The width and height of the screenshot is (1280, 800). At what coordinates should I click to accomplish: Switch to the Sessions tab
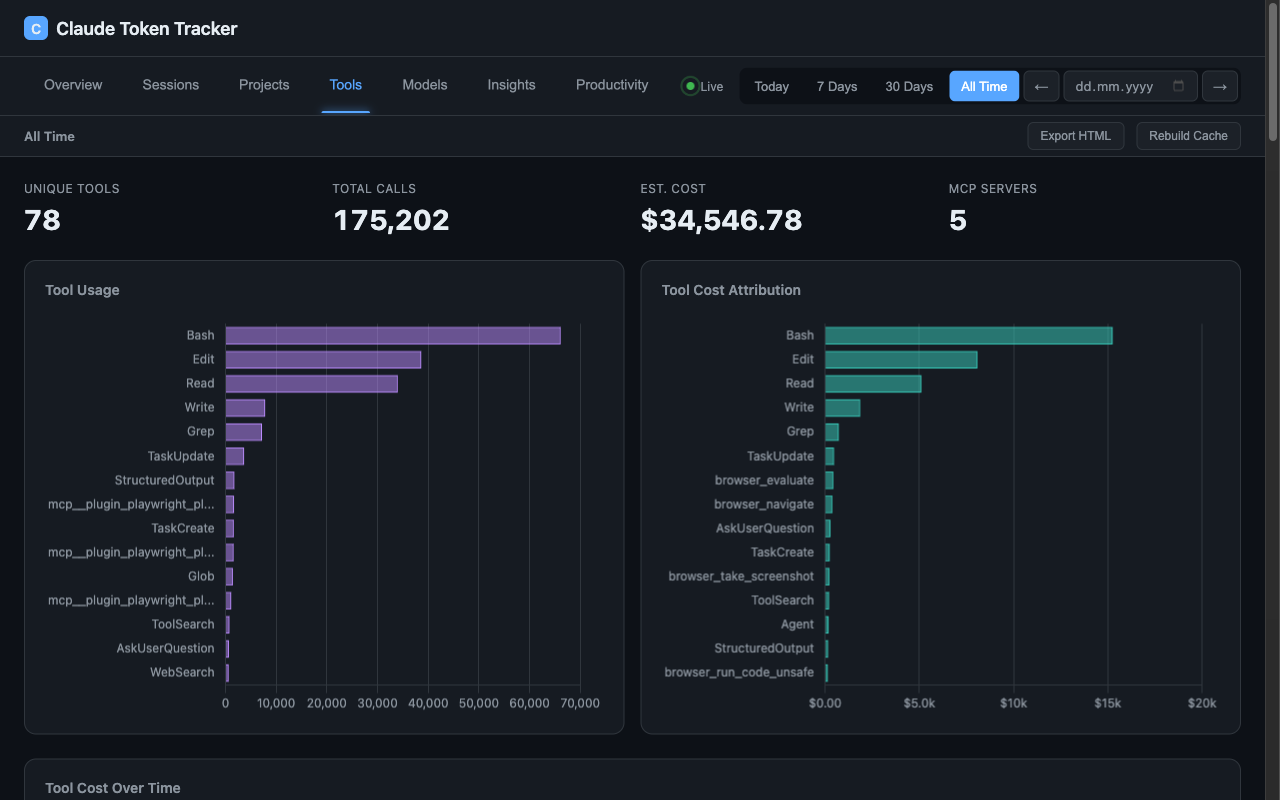pyautogui.click(x=171, y=85)
